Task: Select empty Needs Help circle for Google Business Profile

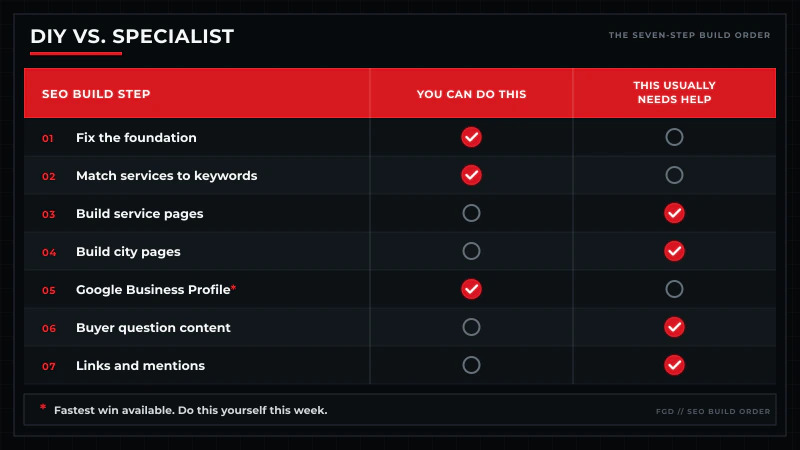Action: coord(674,289)
